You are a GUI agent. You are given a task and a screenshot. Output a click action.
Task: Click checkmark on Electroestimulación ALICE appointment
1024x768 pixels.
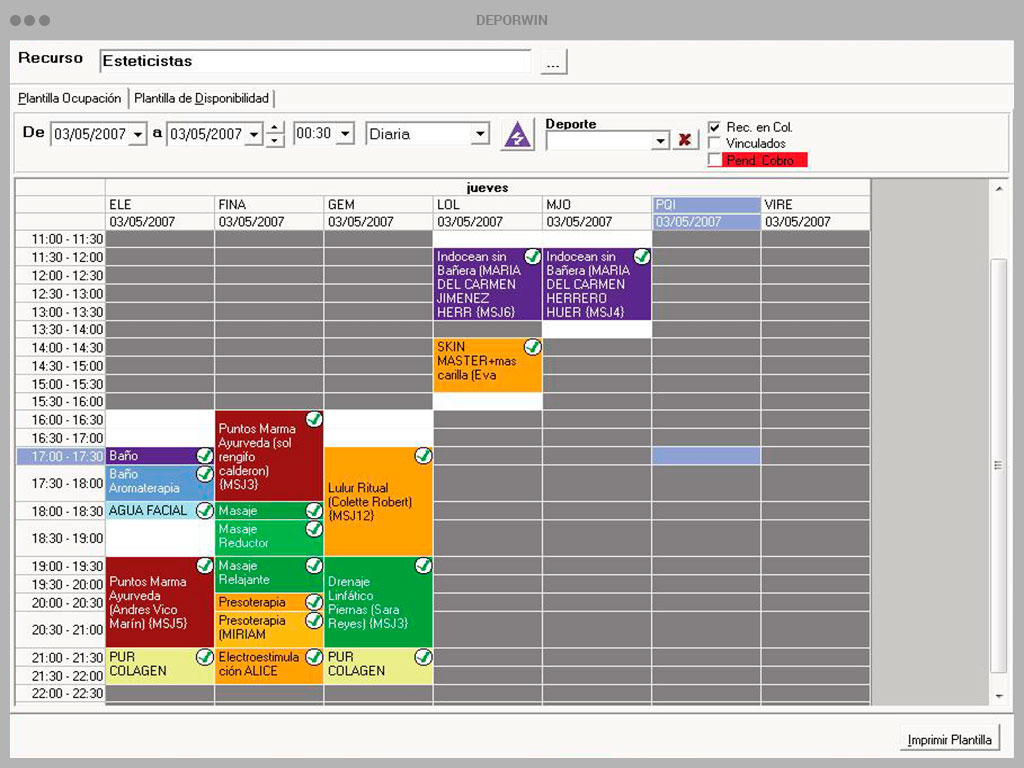tap(314, 657)
